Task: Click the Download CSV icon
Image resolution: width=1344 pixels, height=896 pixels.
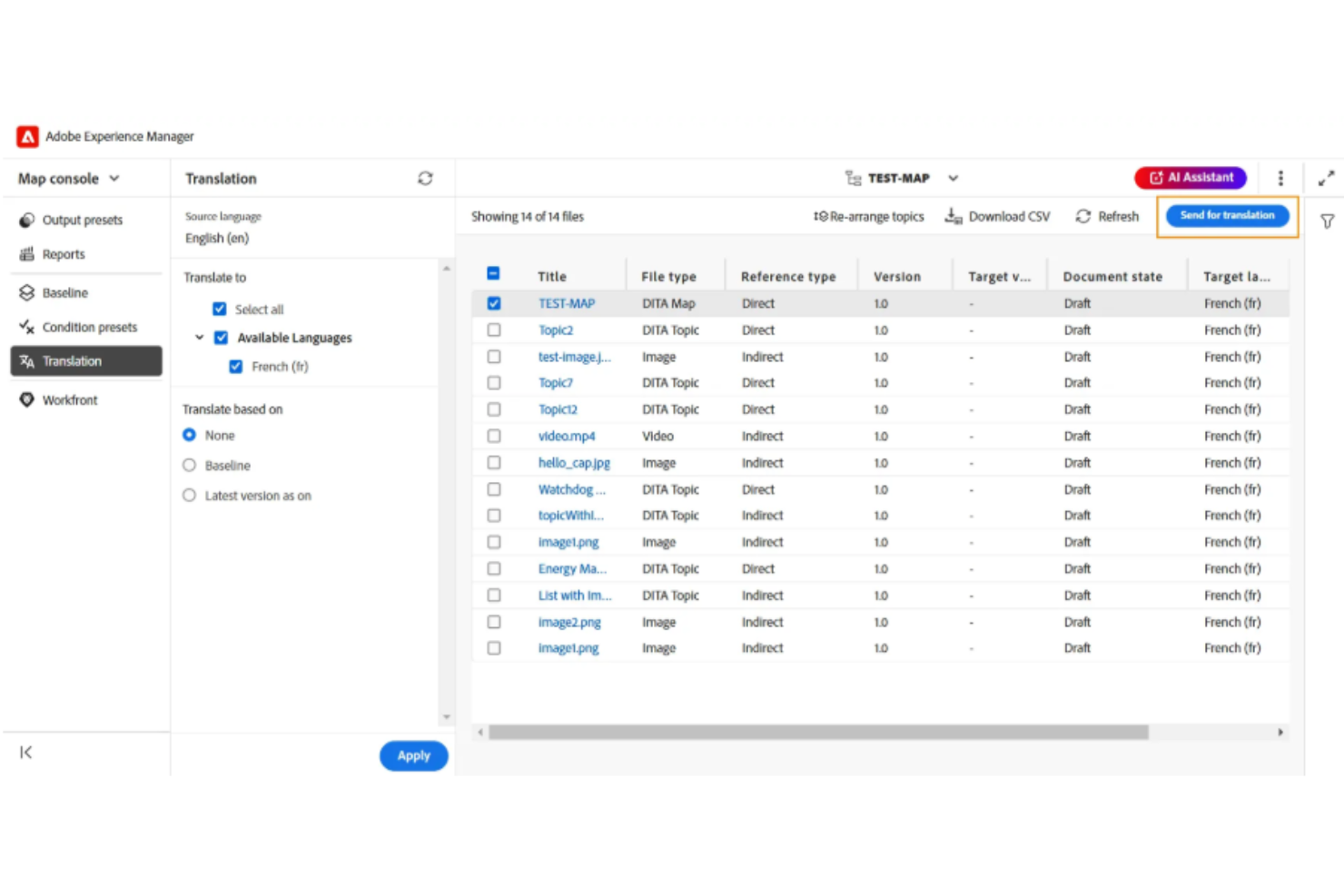Action: tap(953, 216)
